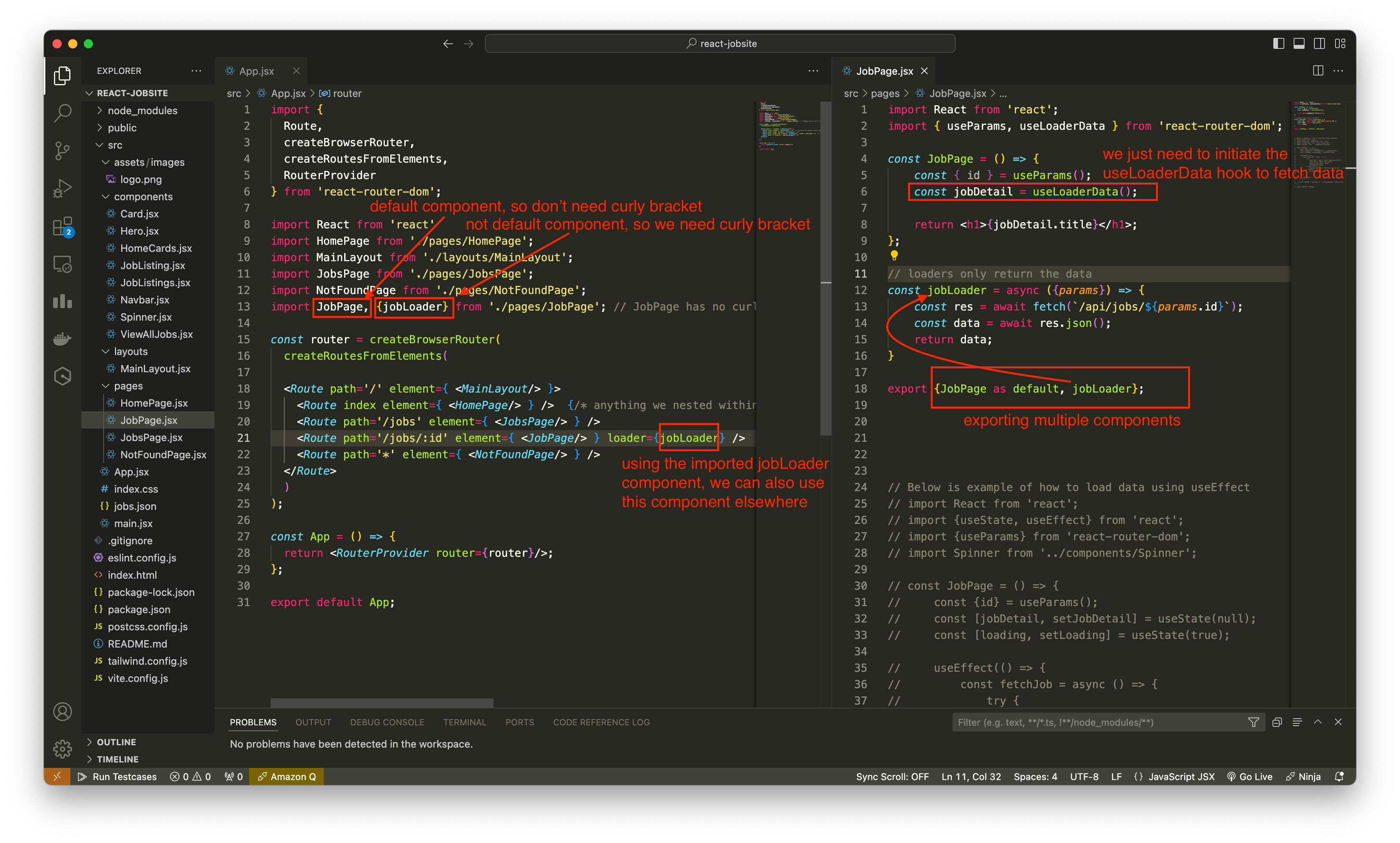Image resolution: width=1400 pixels, height=843 pixels.
Task: Open errors and warnings count in status bar
Action: point(190,777)
